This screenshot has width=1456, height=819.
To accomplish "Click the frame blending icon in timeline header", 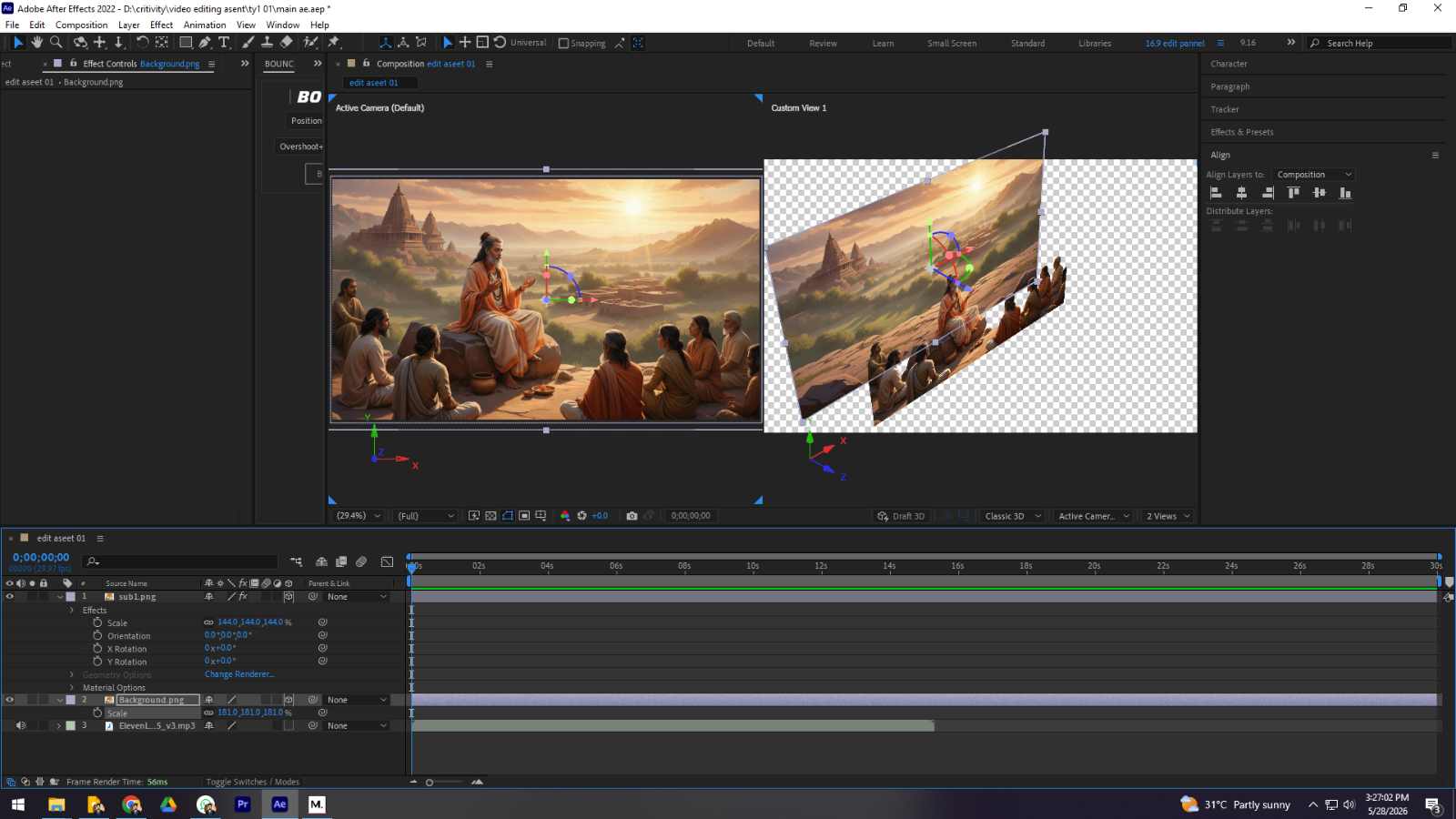I will pyautogui.click(x=341, y=561).
